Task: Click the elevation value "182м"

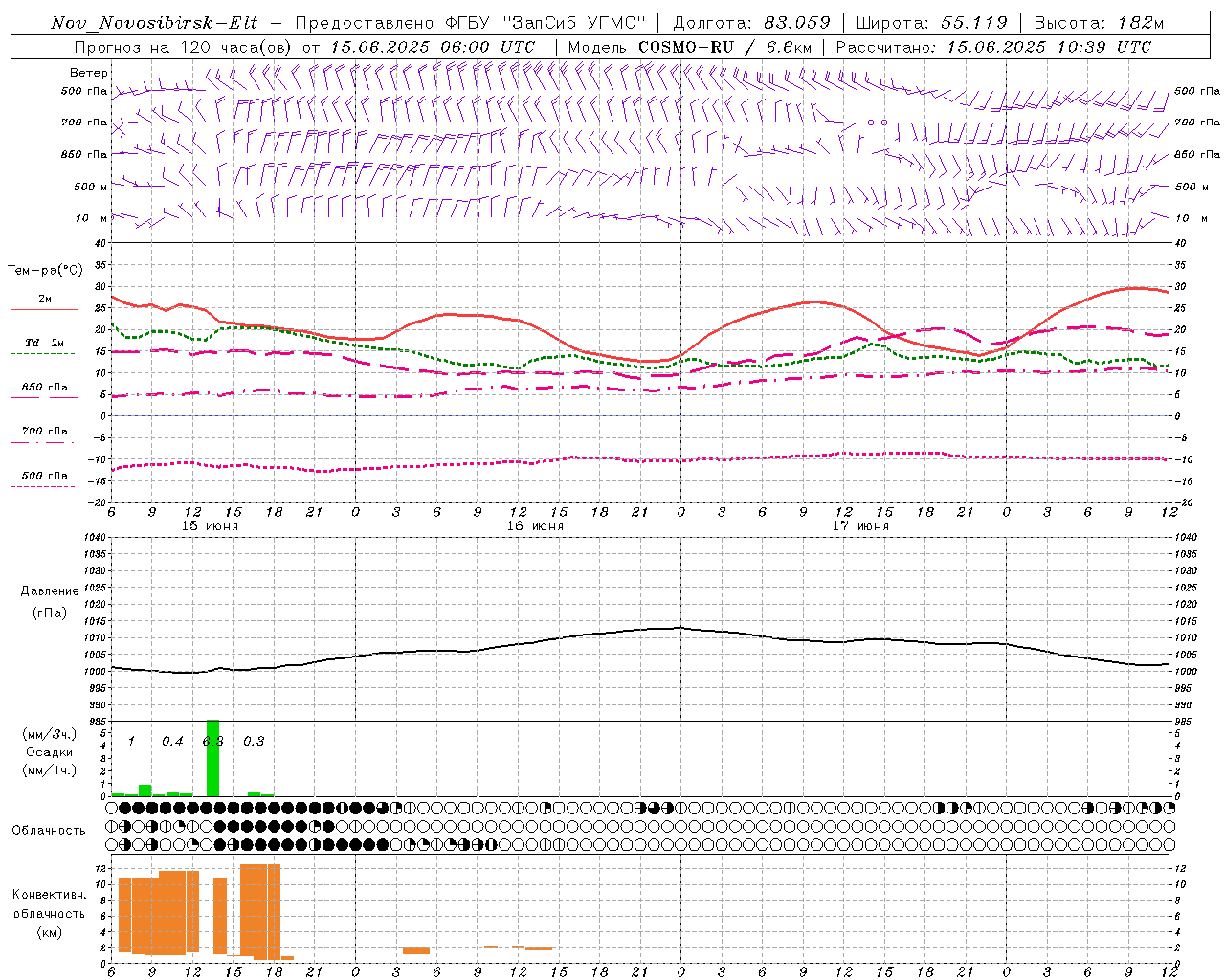Action: [1140, 23]
